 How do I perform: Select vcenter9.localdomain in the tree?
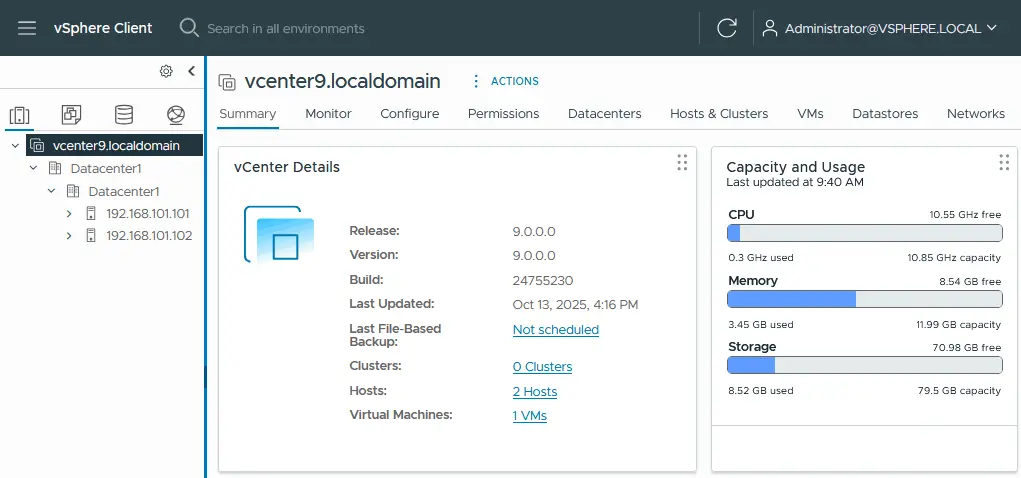pyautogui.click(x=115, y=145)
